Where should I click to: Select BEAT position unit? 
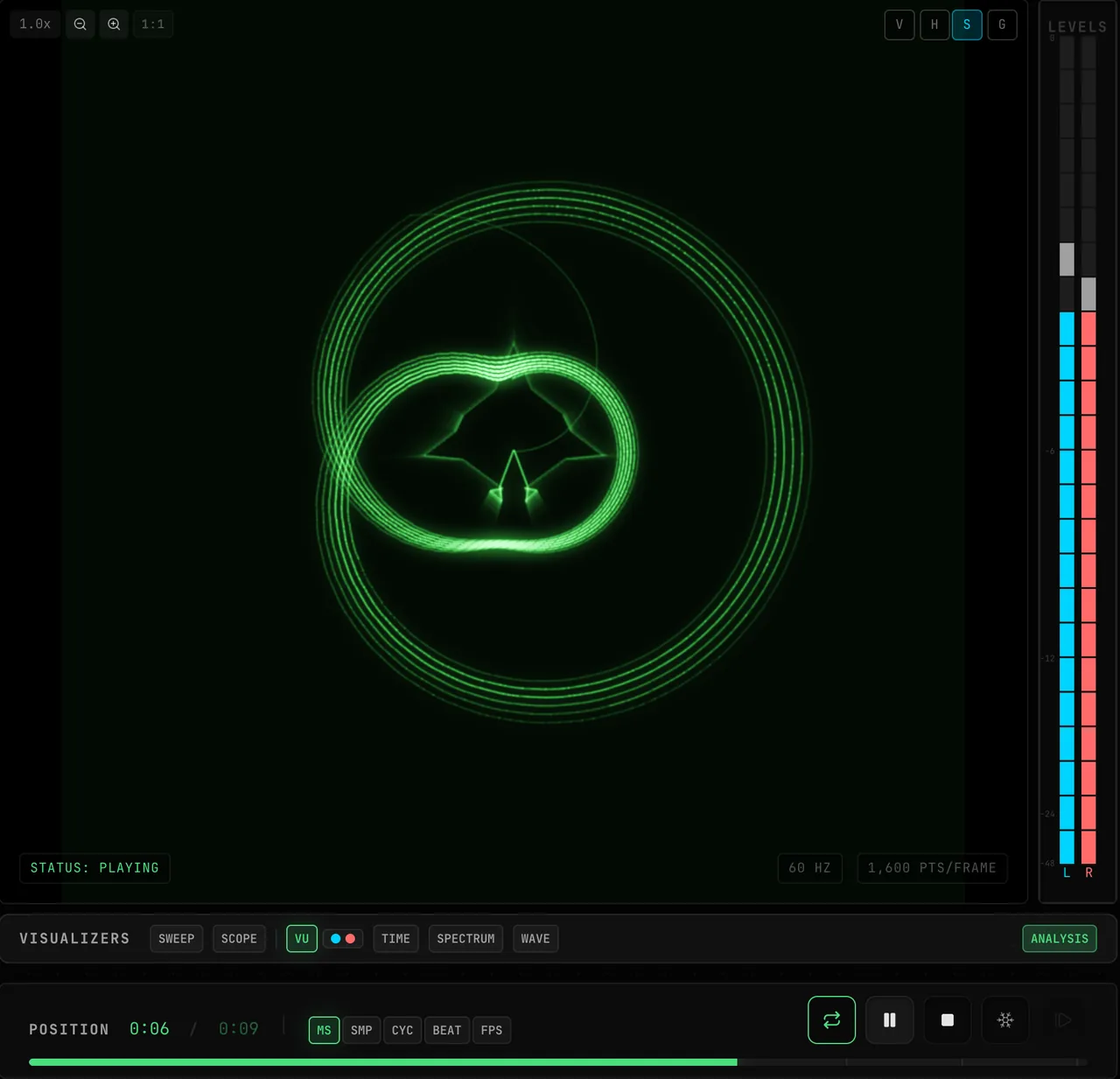[447, 1030]
